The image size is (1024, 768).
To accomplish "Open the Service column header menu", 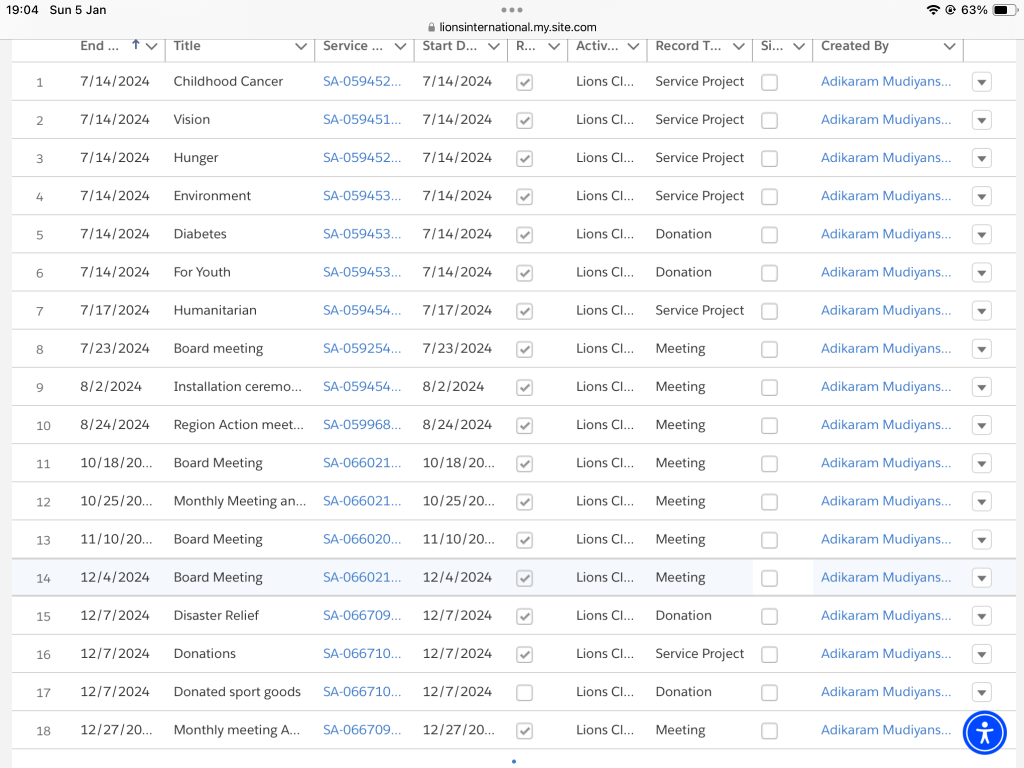I will [x=400, y=46].
